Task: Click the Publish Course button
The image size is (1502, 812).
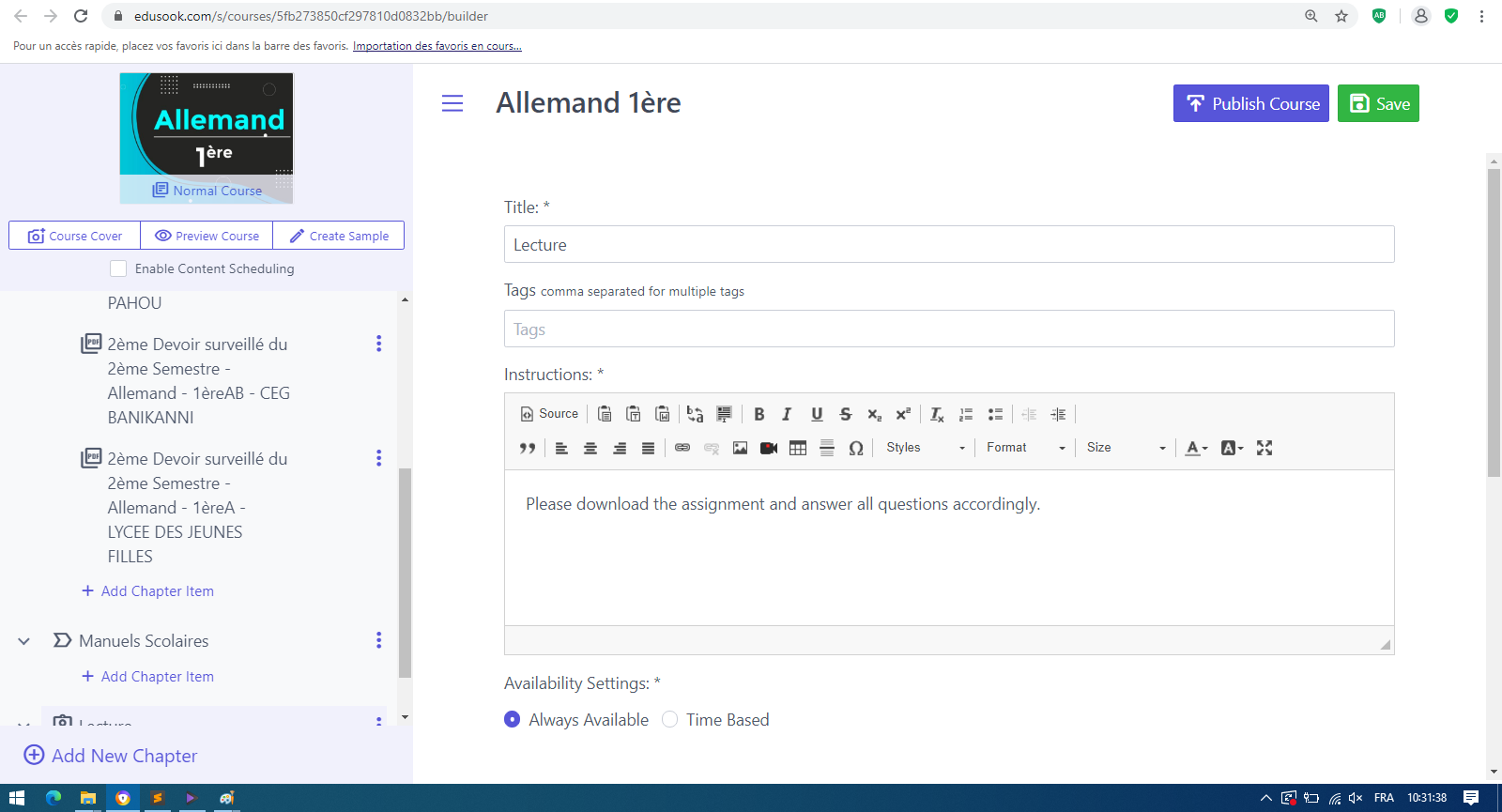Action: (x=1250, y=103)
